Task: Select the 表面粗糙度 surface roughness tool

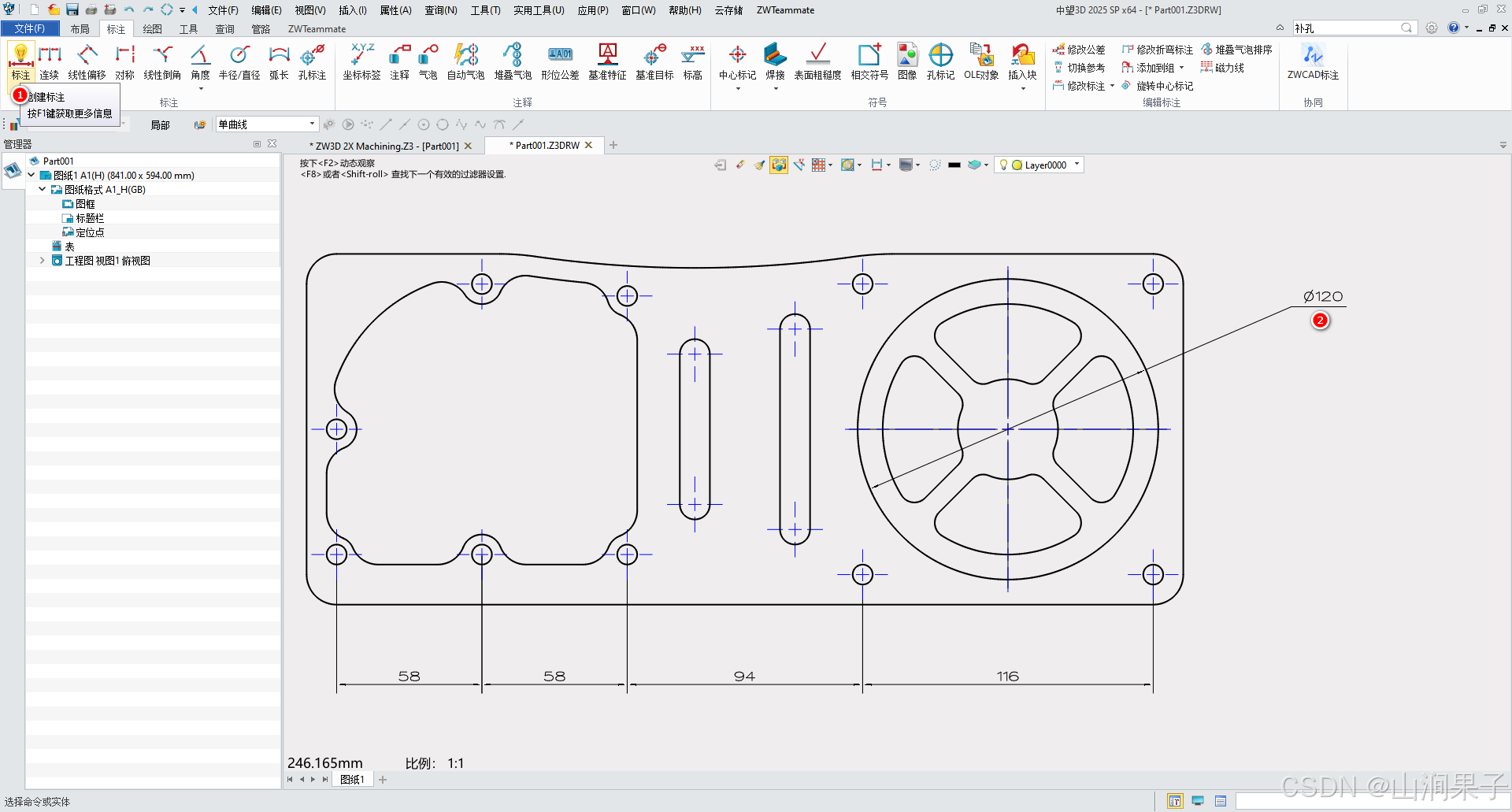Action: point(817,62)
